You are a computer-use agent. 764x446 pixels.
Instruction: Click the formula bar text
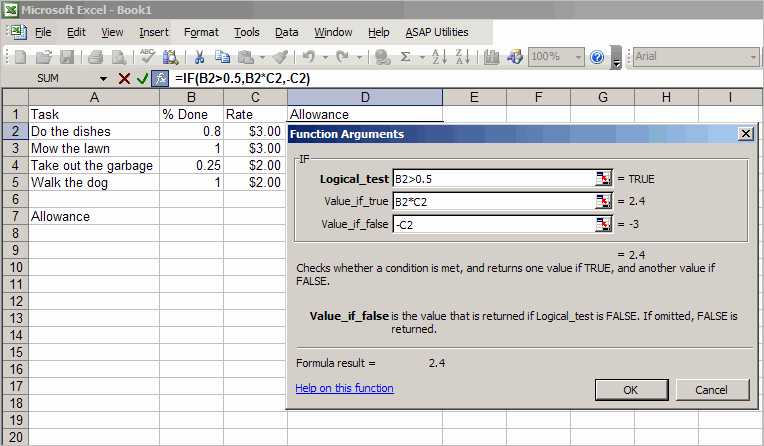click(x=243, y=78)
